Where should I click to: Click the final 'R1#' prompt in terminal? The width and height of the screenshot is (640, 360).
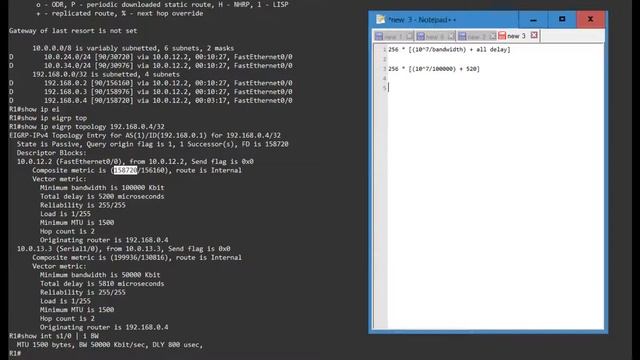[15, 353]
